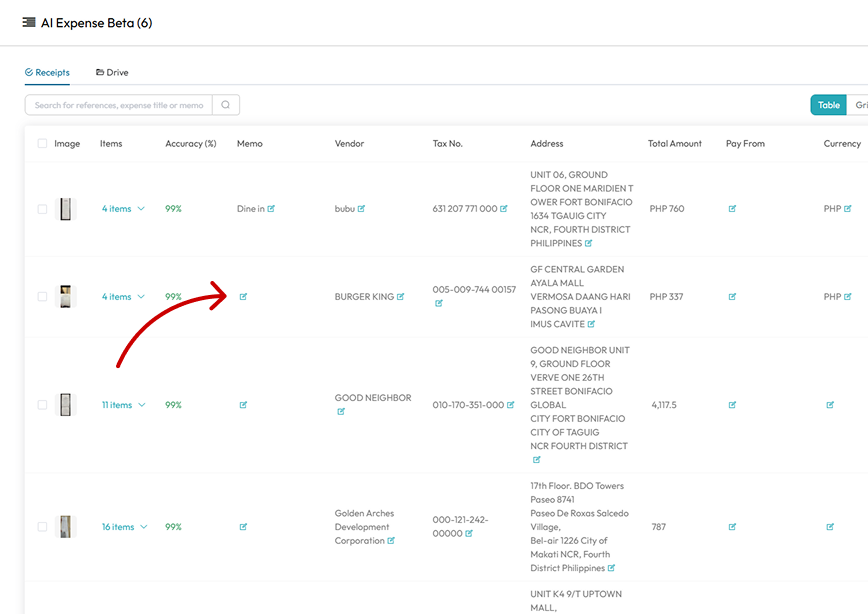Edit the memo for the Burger King receipt
868x615 pixels.
pyautogui.click(x=243, y=297)
